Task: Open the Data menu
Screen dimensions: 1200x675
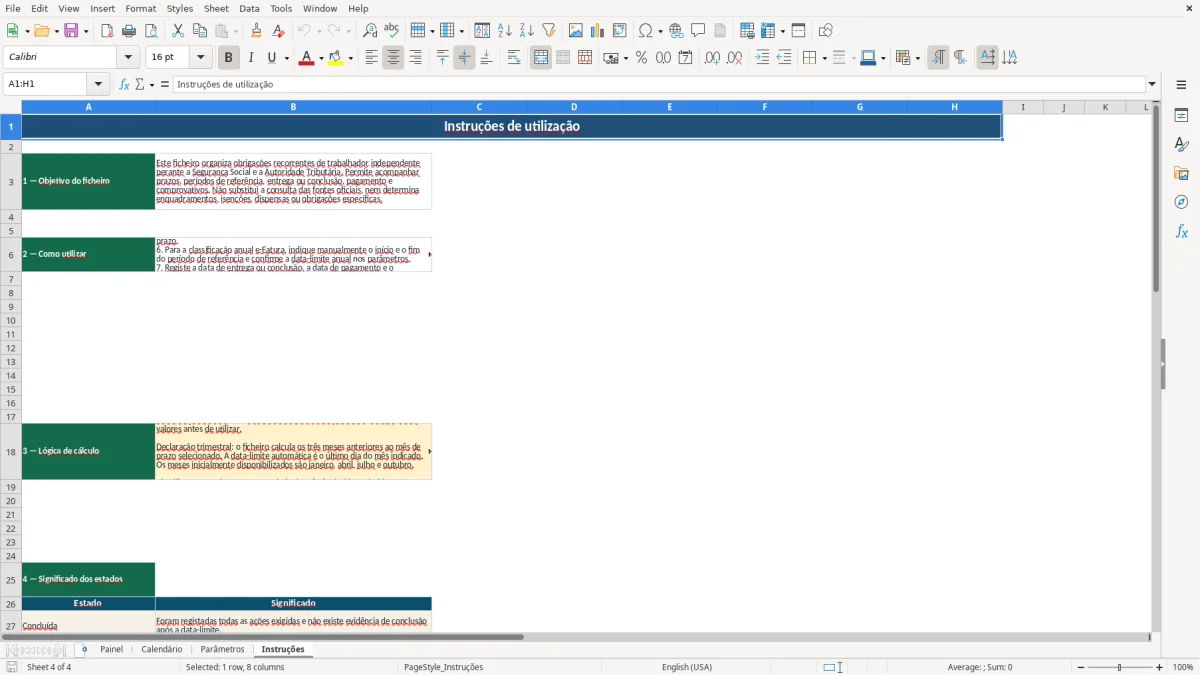Action: pos(249,8)
